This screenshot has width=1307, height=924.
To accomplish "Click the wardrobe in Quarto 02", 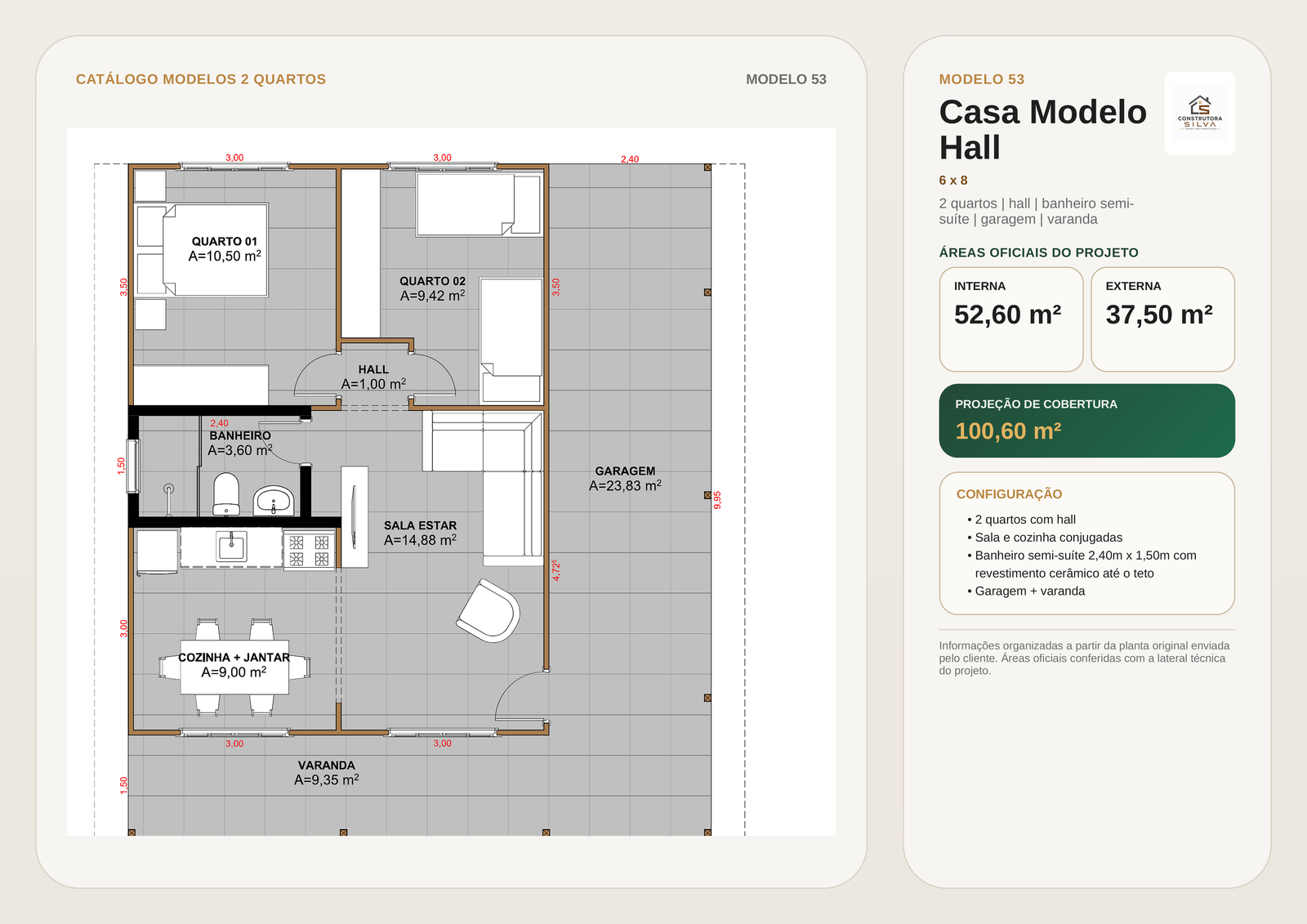I will (360, 253).
